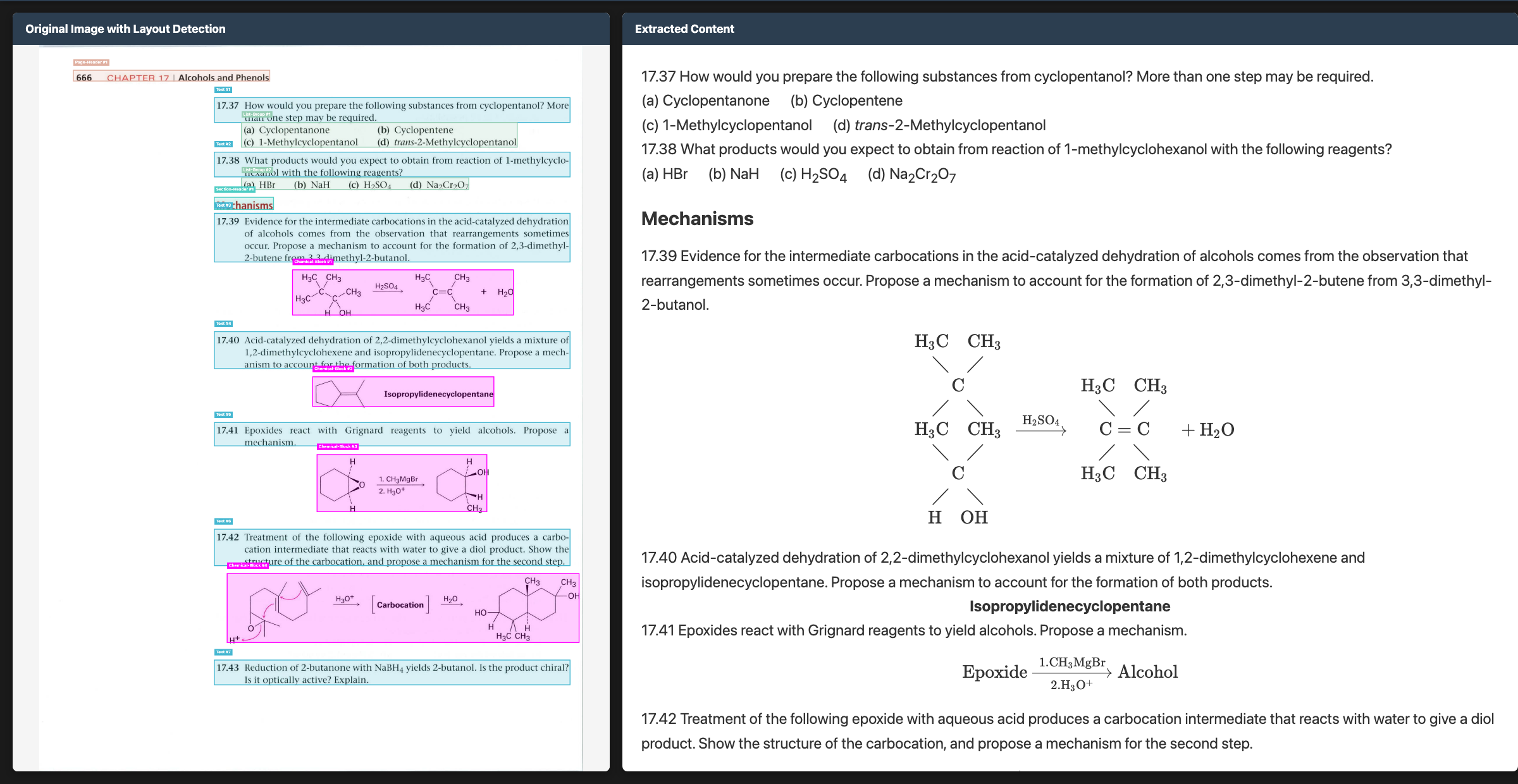Click the extracted 17.42 paragraph
This screenshot has height=784, width=1518.
(1068, 731)
